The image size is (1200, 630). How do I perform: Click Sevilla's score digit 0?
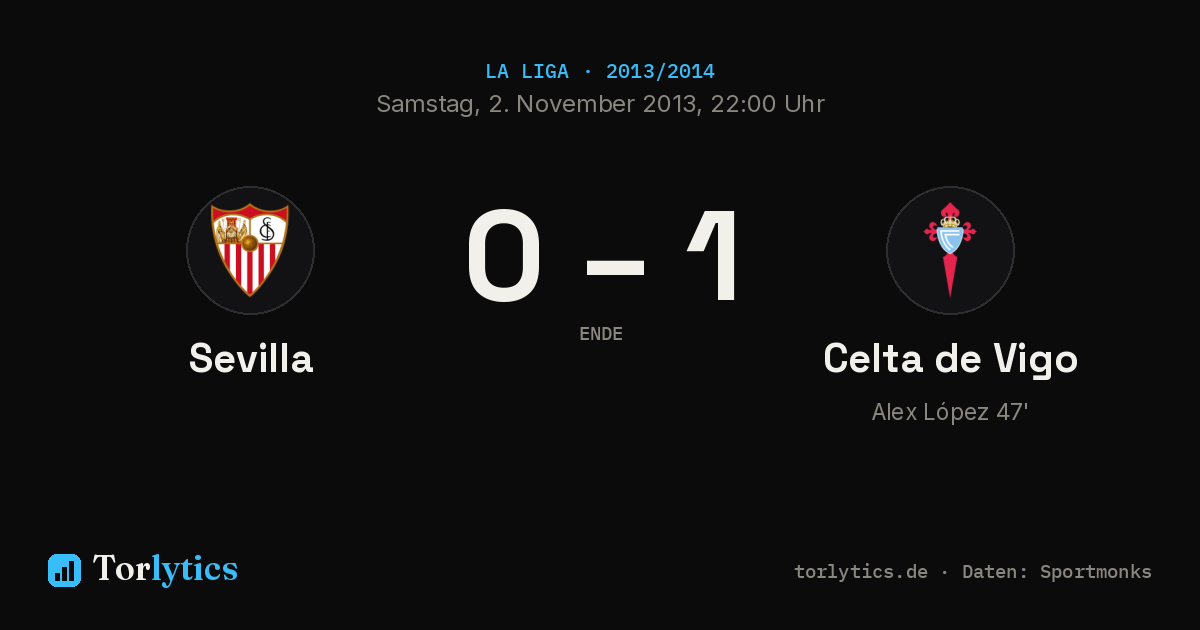pos(505,255)
